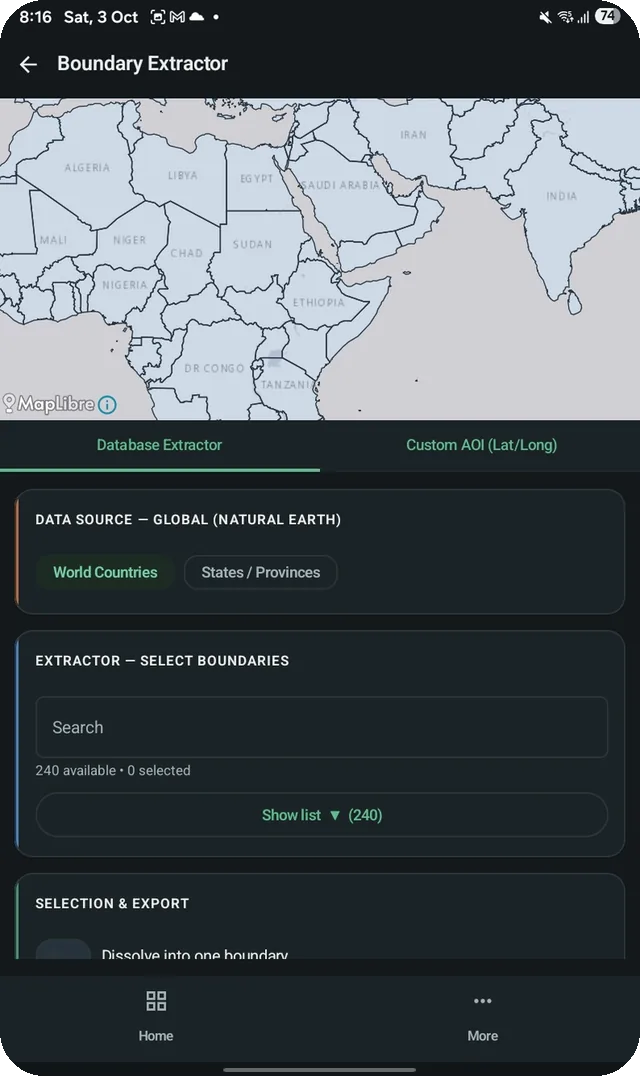Viewport: 640px width, 1076px height.
Task: Tap the cloud notification icon
Action: pos(196,17)
